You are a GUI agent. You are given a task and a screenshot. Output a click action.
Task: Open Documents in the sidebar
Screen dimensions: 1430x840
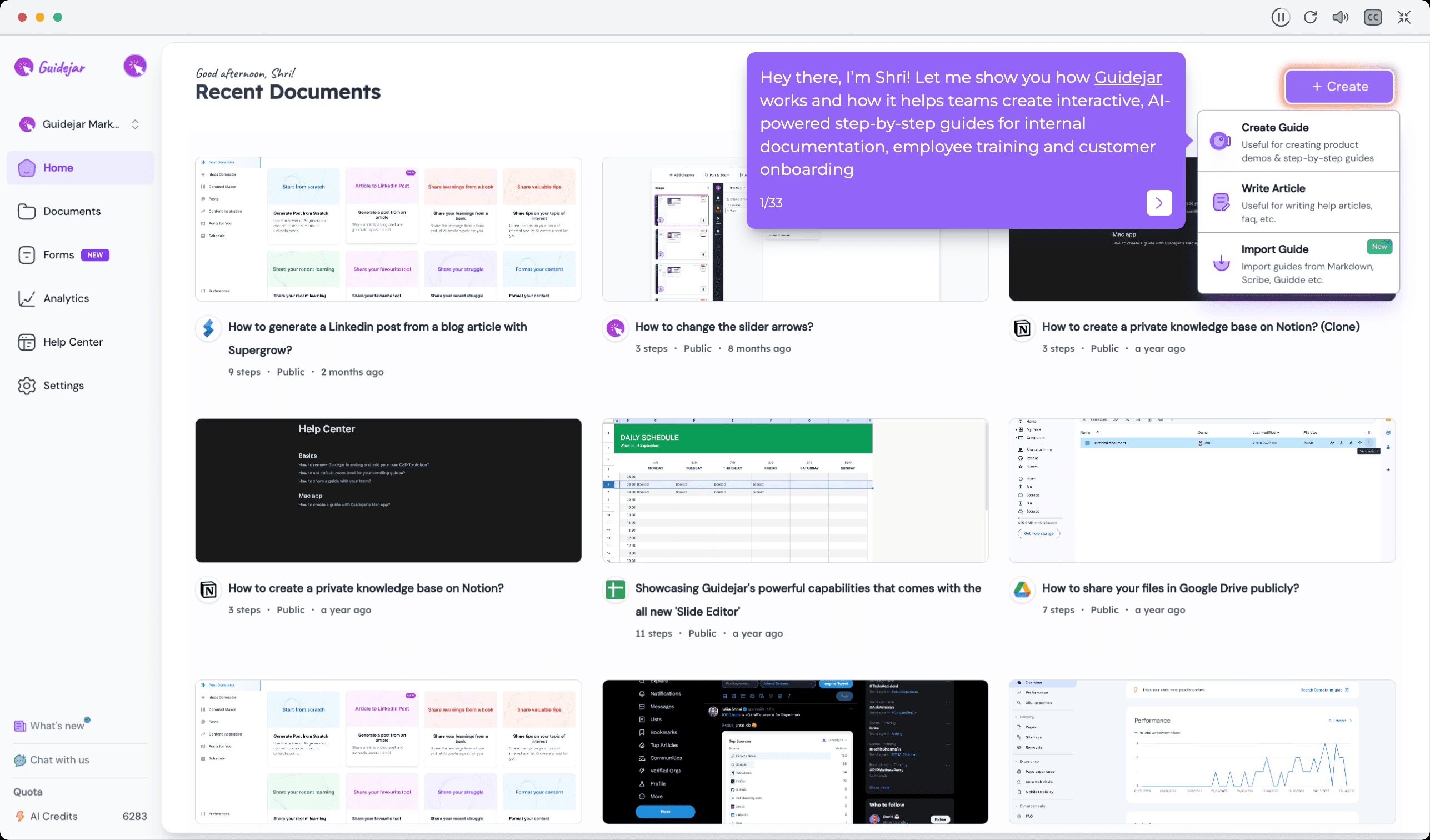(x=72, y=211)
